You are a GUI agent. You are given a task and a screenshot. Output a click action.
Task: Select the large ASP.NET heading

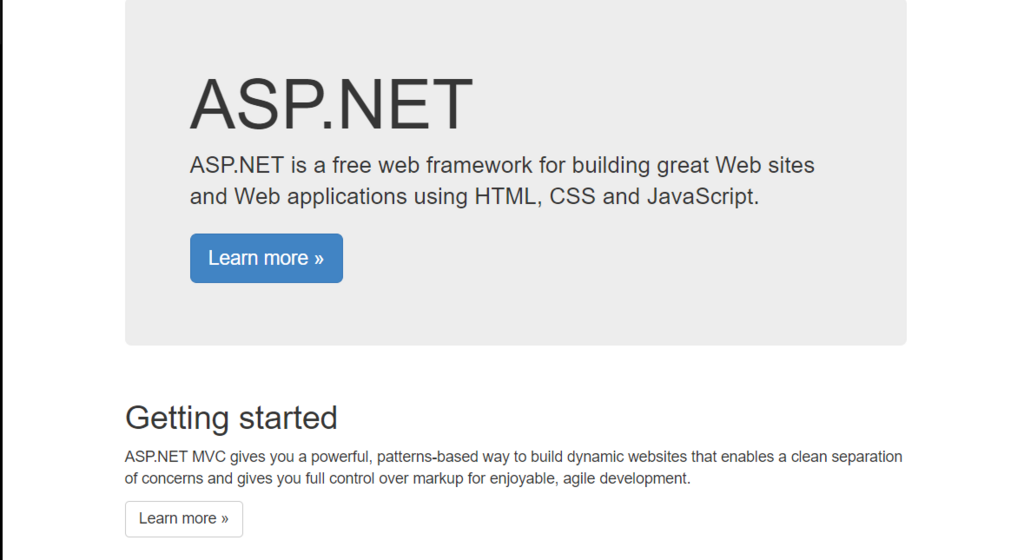point(331,104)
